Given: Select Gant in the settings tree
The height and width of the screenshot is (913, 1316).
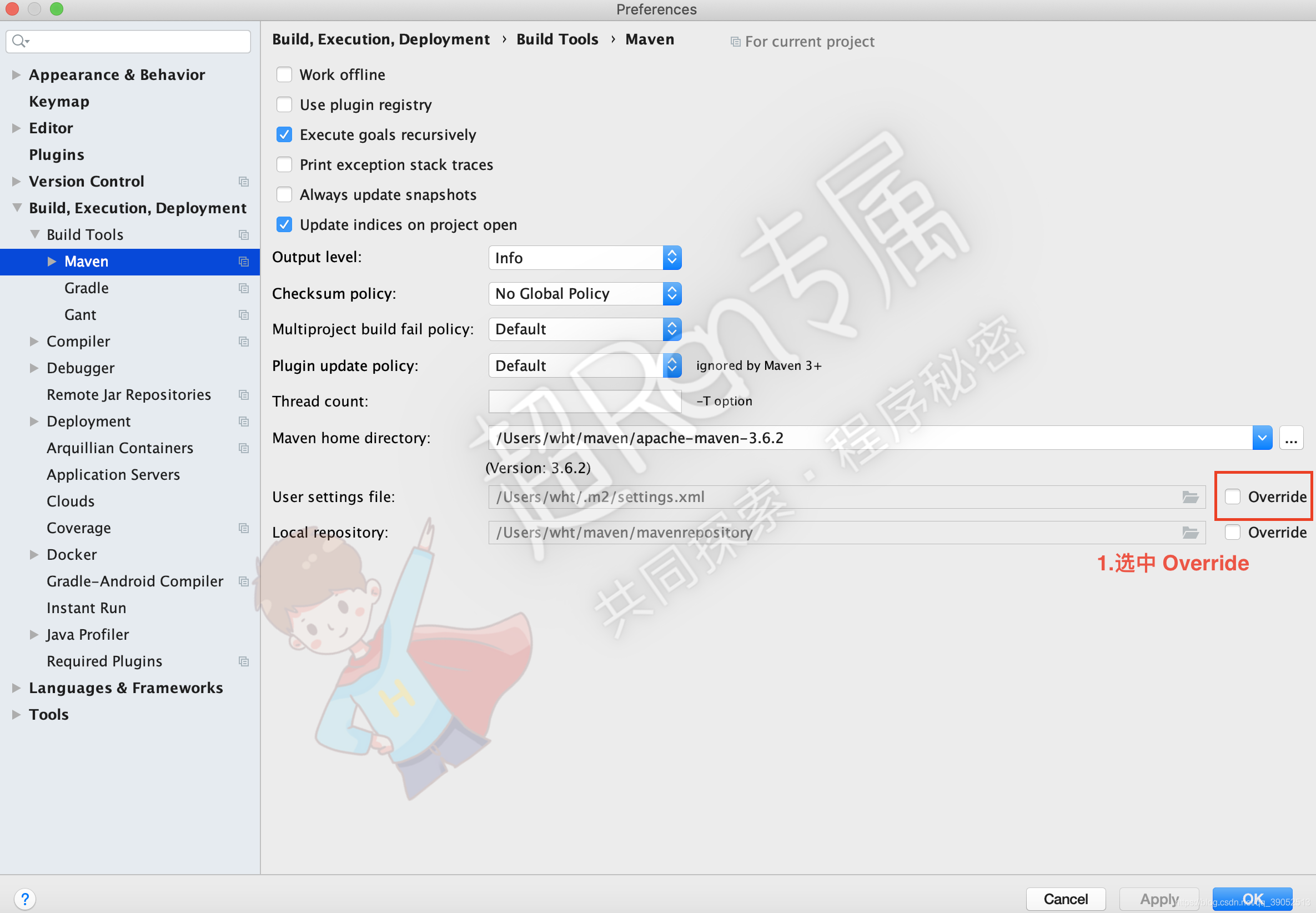Looking at the screenshot, I should 80,315.
